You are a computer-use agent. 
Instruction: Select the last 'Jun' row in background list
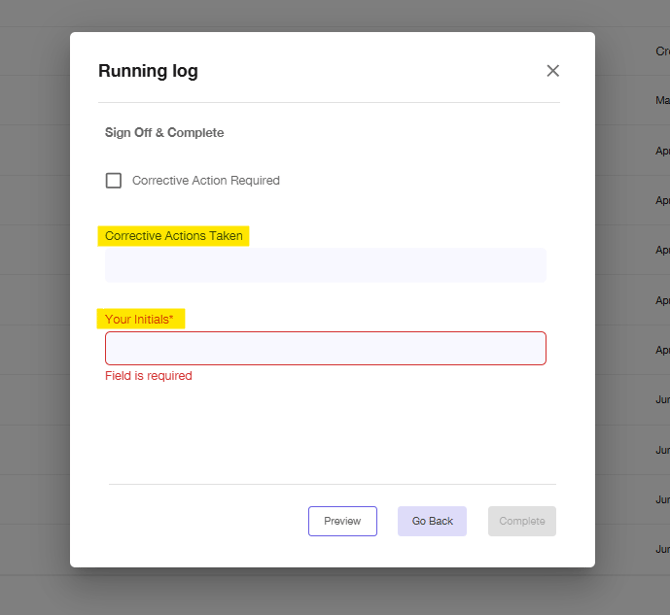(x=662, y=549)
